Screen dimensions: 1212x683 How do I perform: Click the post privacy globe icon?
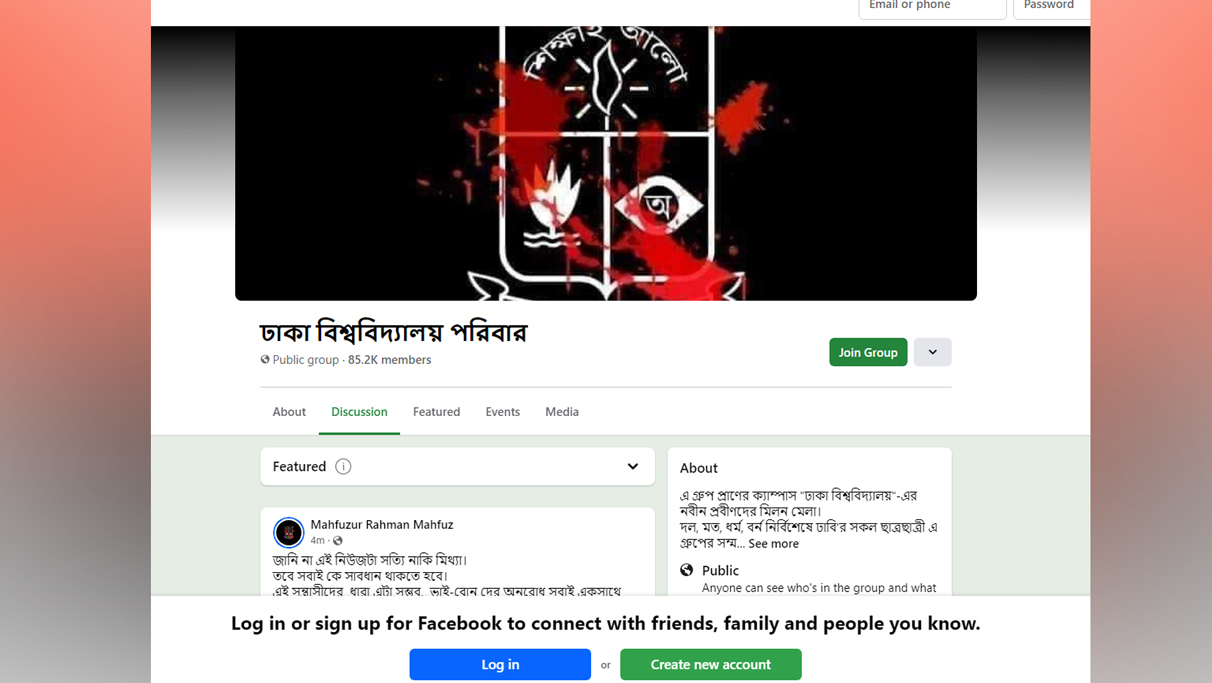pyautogui.click(x=338, y=541)
